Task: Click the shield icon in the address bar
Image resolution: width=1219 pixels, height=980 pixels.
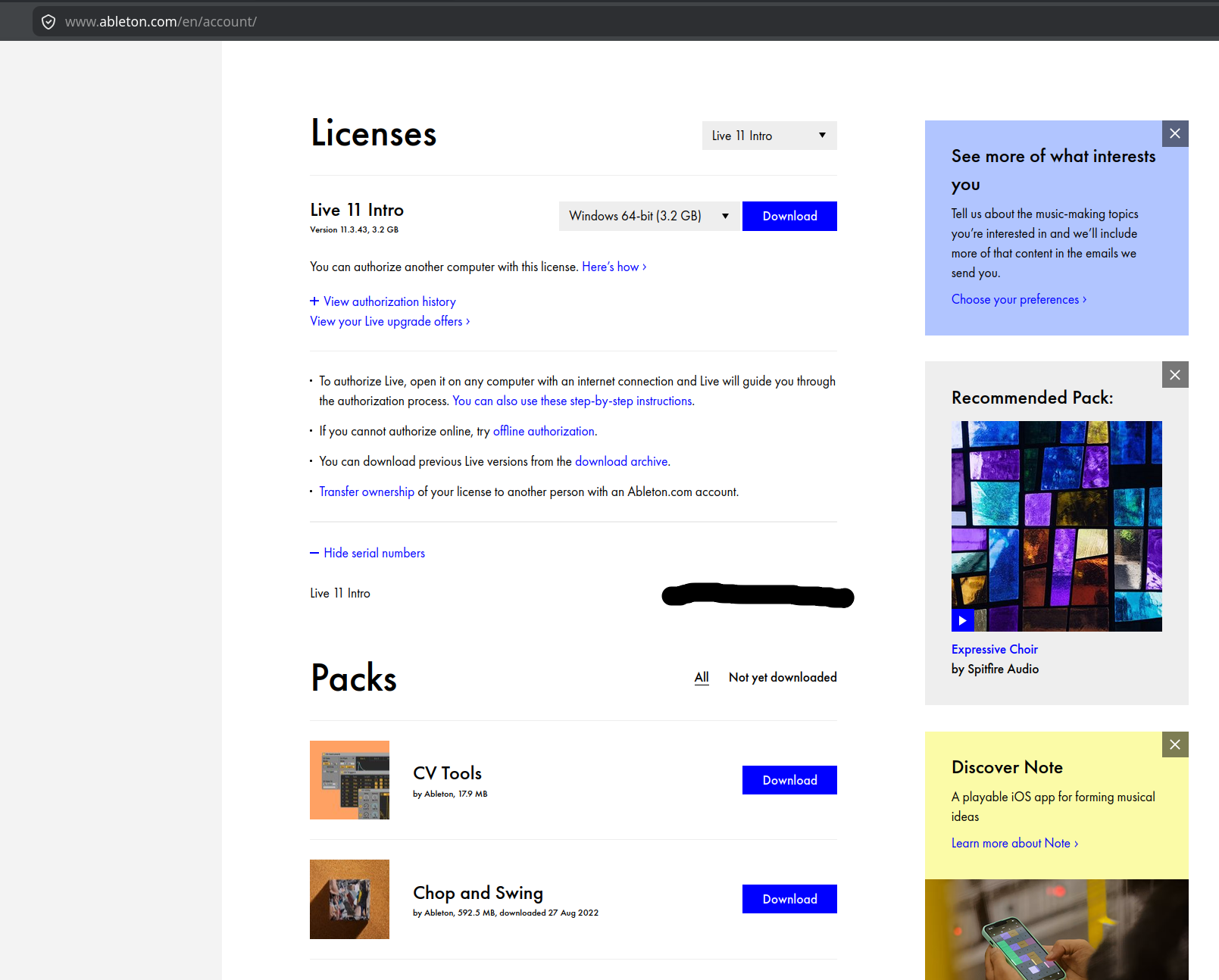Action: (x=48, y=22)
